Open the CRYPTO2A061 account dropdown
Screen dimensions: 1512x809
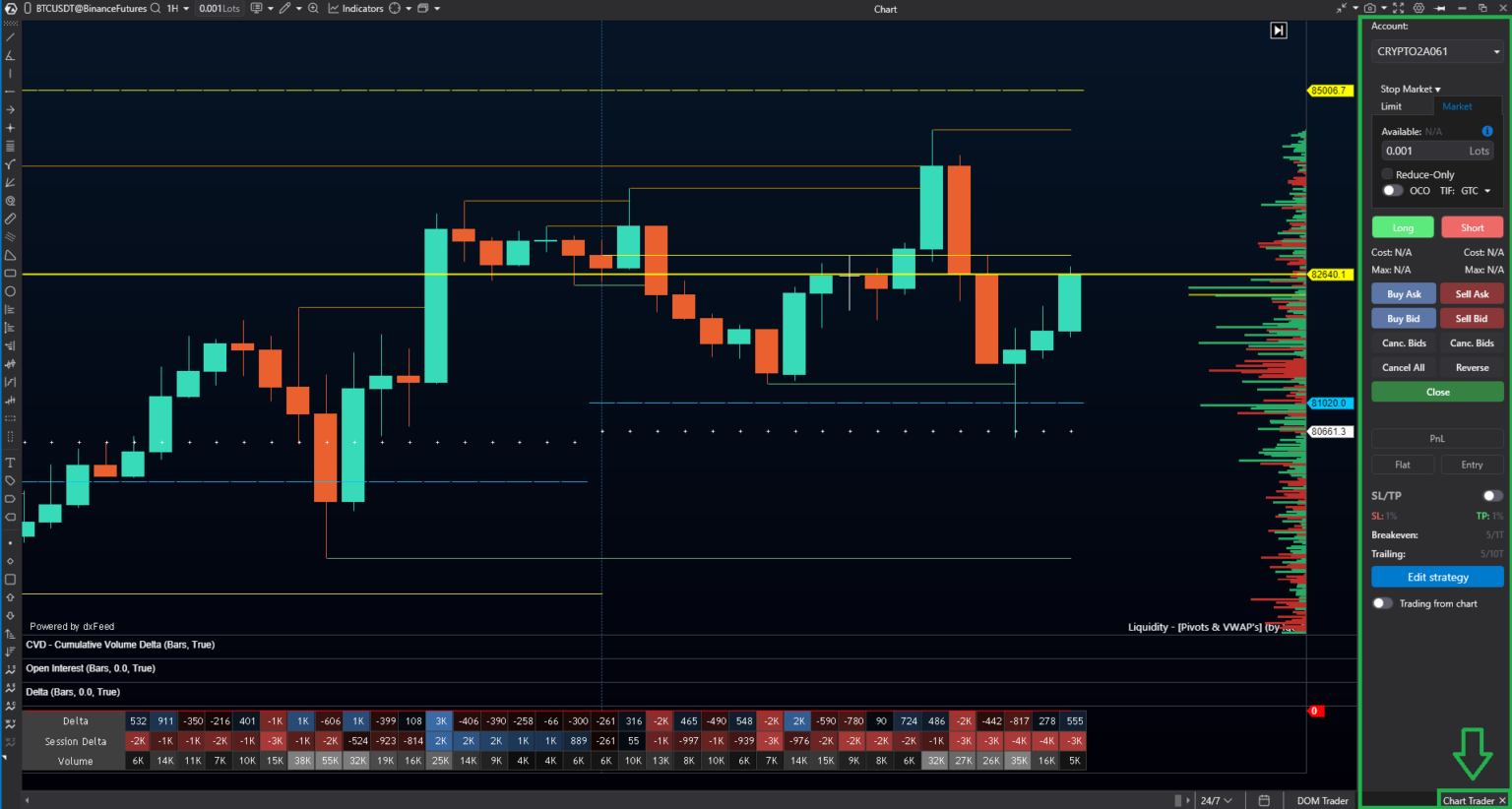1437,50
